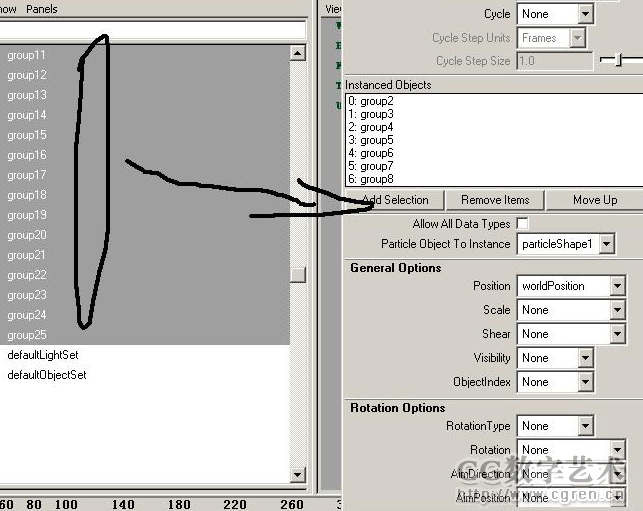Viewport: 643px width, 511px height.
Task: Open Particle Object To Instance dropdown
Action: [x=566, y=244]
